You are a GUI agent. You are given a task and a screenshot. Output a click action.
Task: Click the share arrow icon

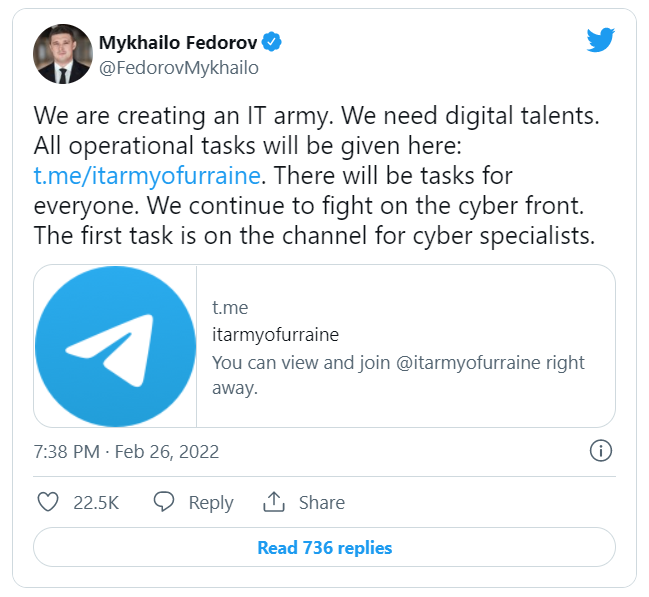[274, 502]
